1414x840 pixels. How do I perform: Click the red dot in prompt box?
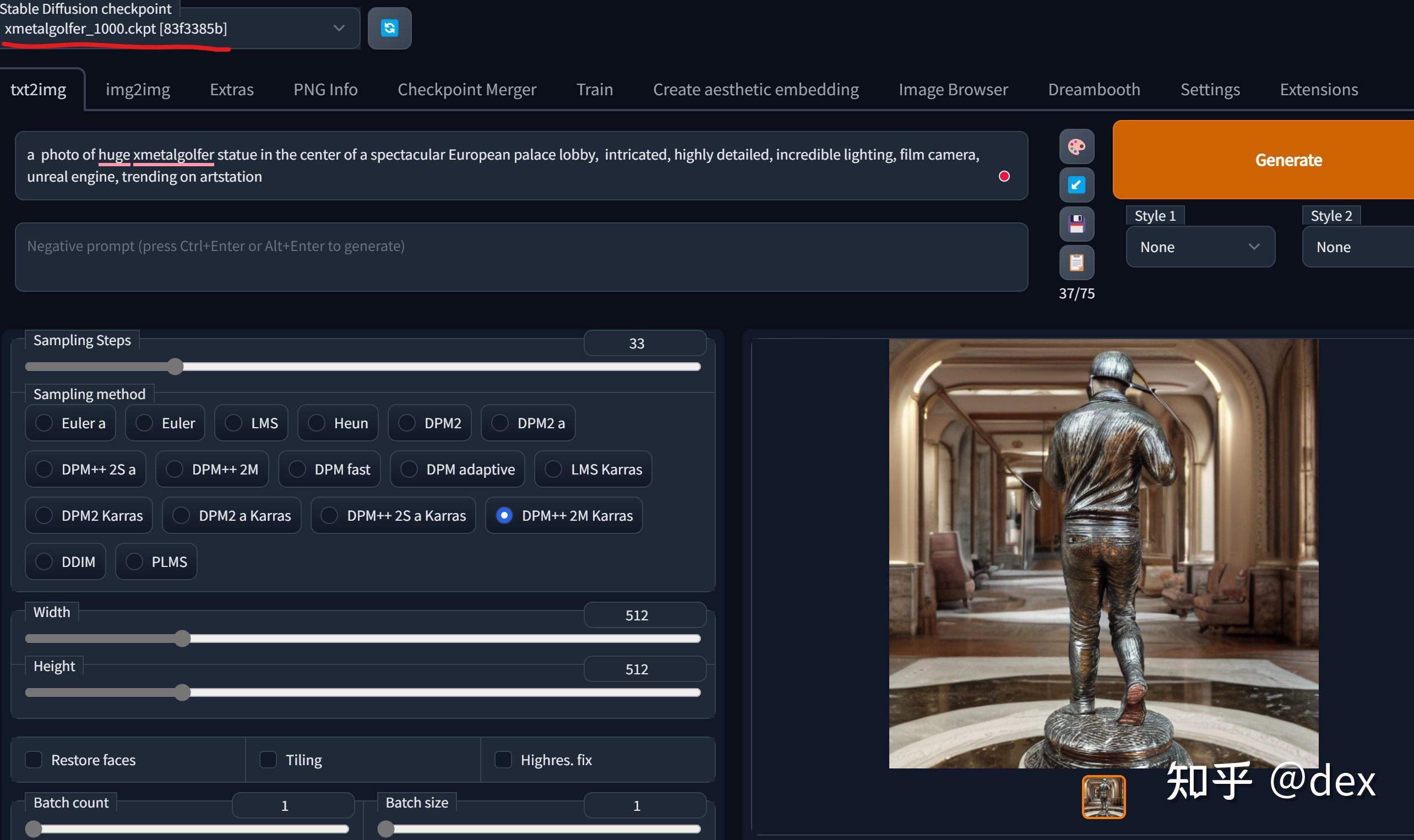(1004, 177)
